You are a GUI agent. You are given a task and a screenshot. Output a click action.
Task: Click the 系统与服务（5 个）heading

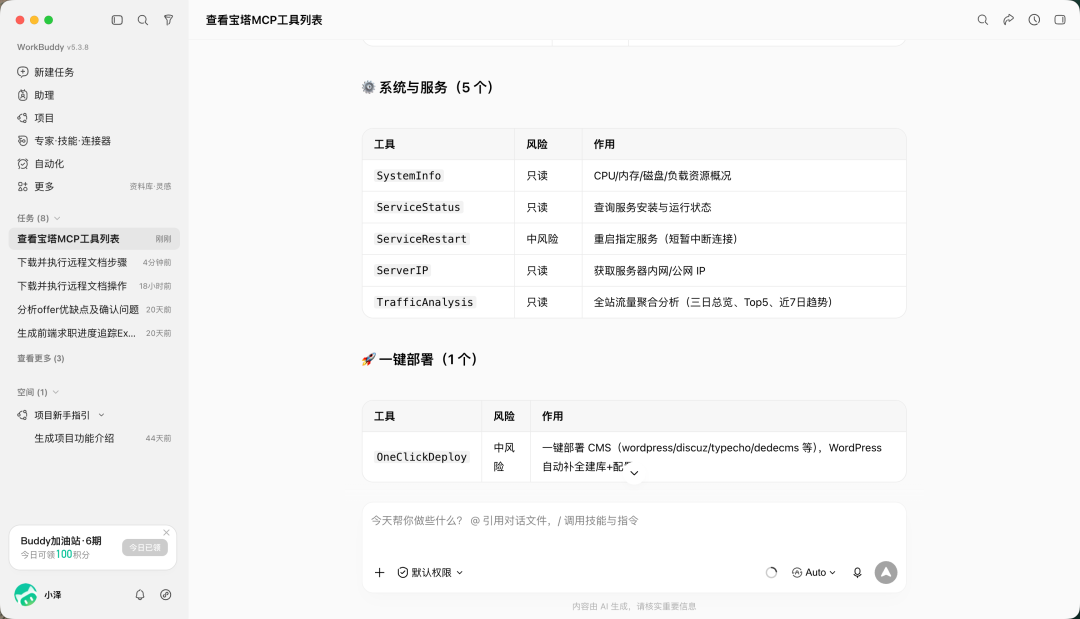(x=428, y=87)
